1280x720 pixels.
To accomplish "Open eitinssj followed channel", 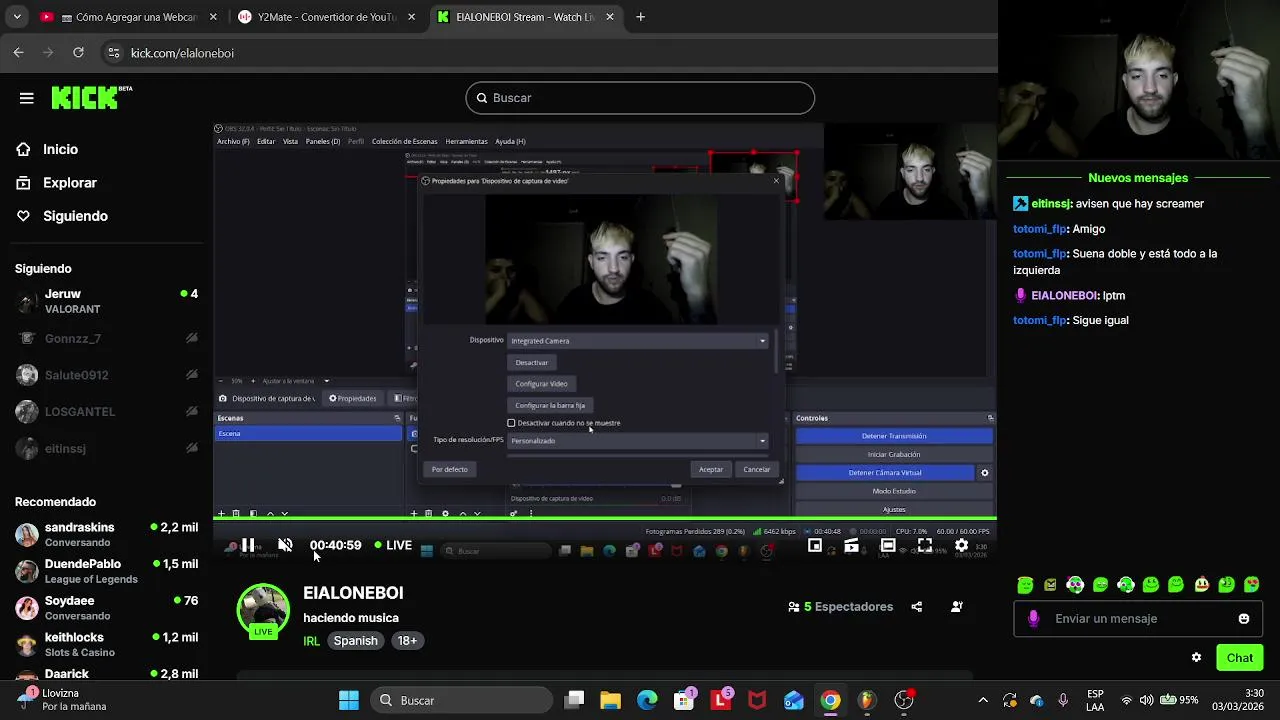I will [x=106, y=448].
